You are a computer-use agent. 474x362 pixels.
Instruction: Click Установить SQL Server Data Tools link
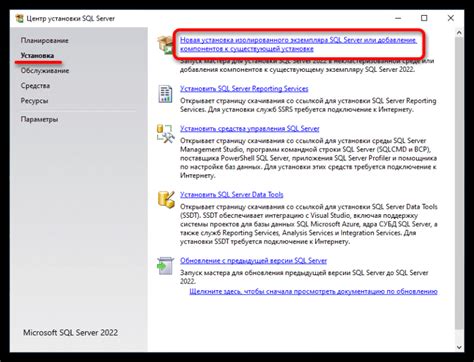(232, 195)
